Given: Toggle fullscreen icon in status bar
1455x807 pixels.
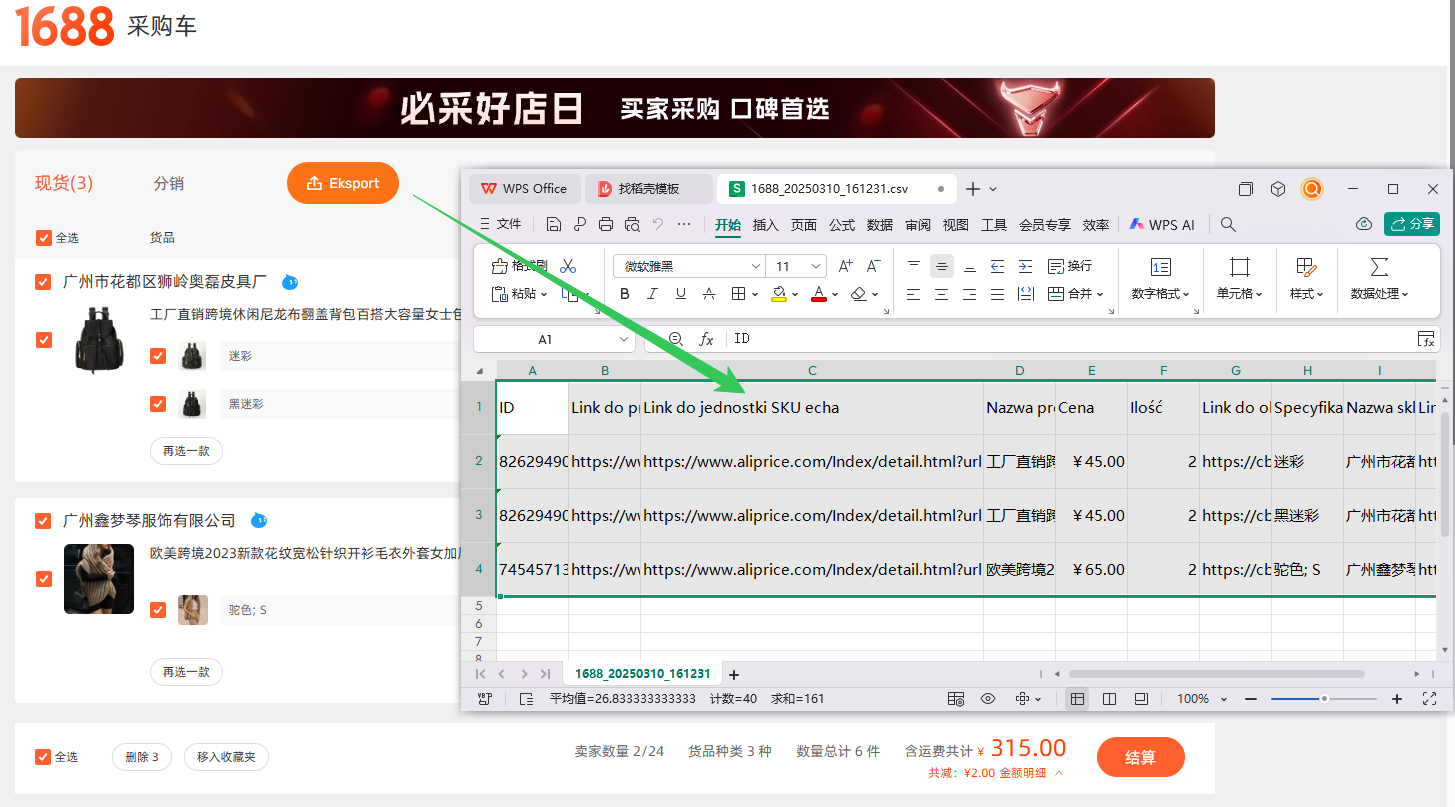Looking at the screenshot, I should [x=1429, y=699].
